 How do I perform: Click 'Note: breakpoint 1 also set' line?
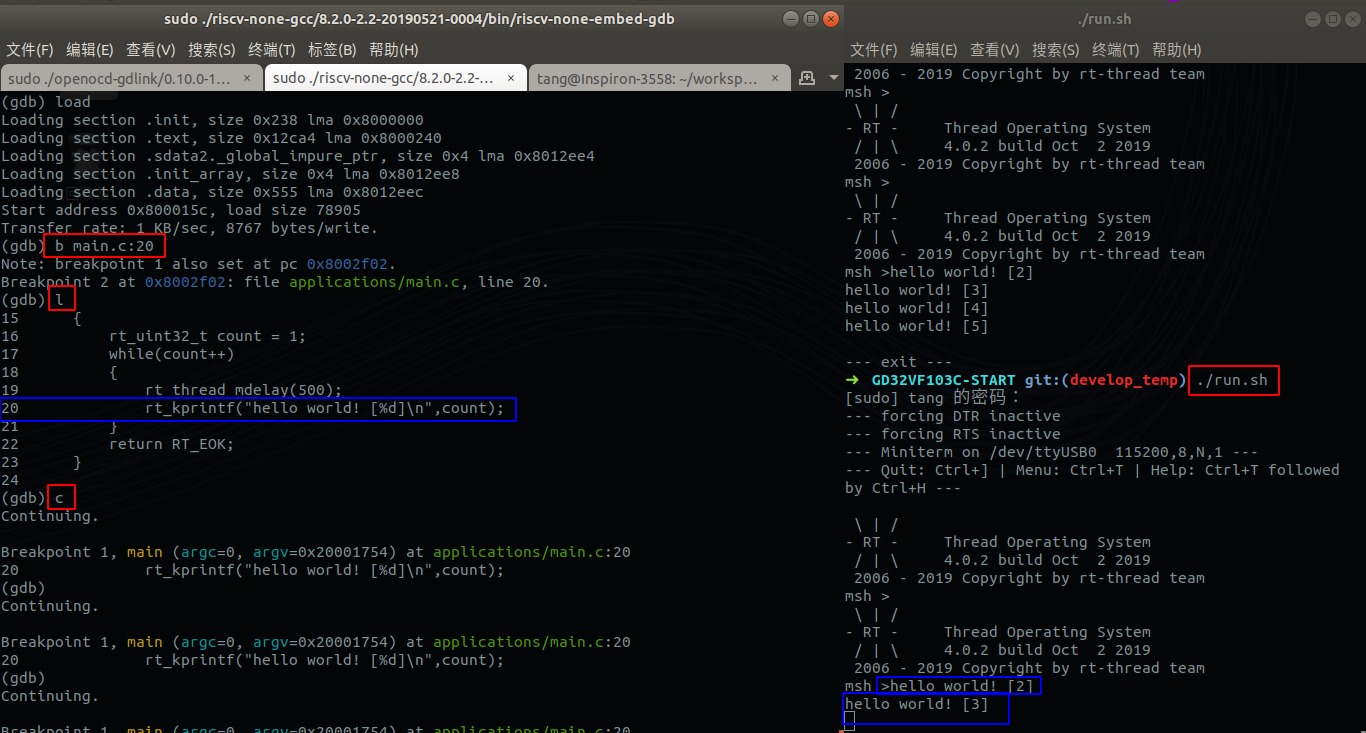[x=198, y=264]
